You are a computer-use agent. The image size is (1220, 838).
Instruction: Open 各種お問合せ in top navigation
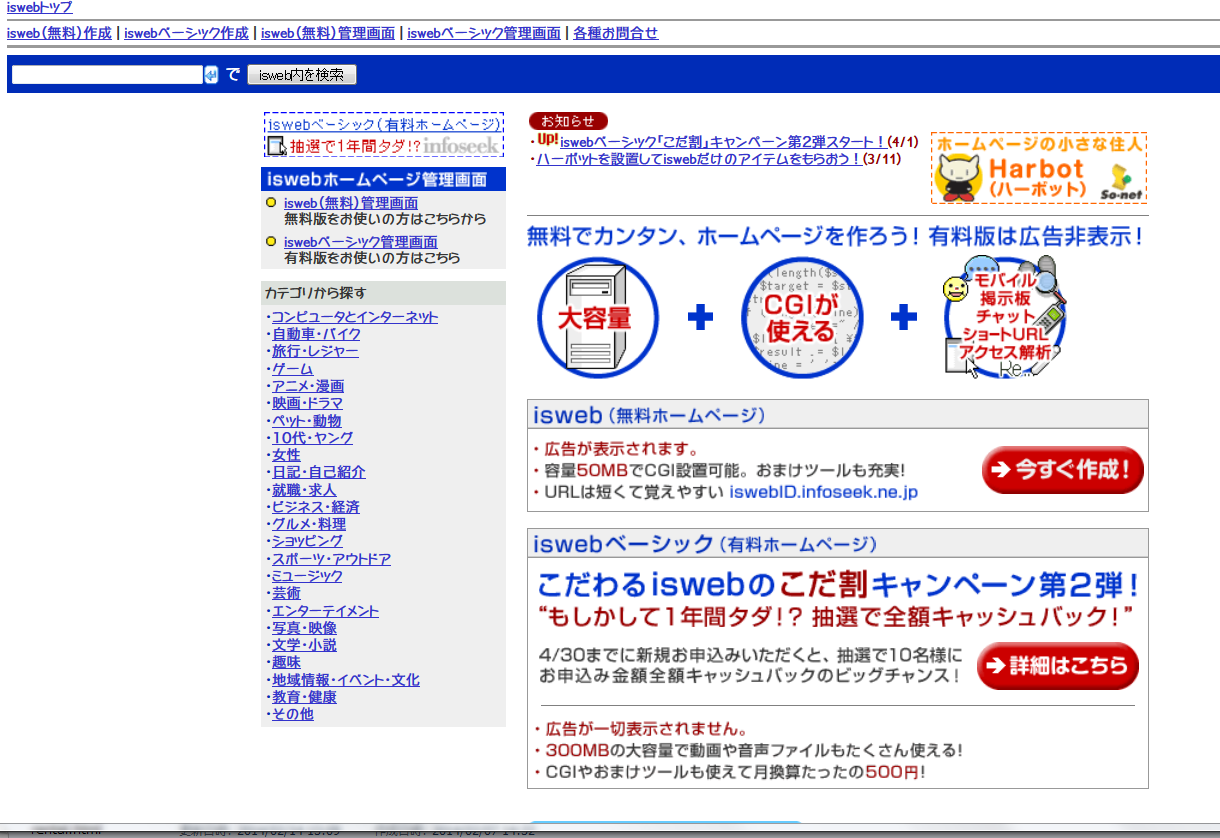coord(615,33)
